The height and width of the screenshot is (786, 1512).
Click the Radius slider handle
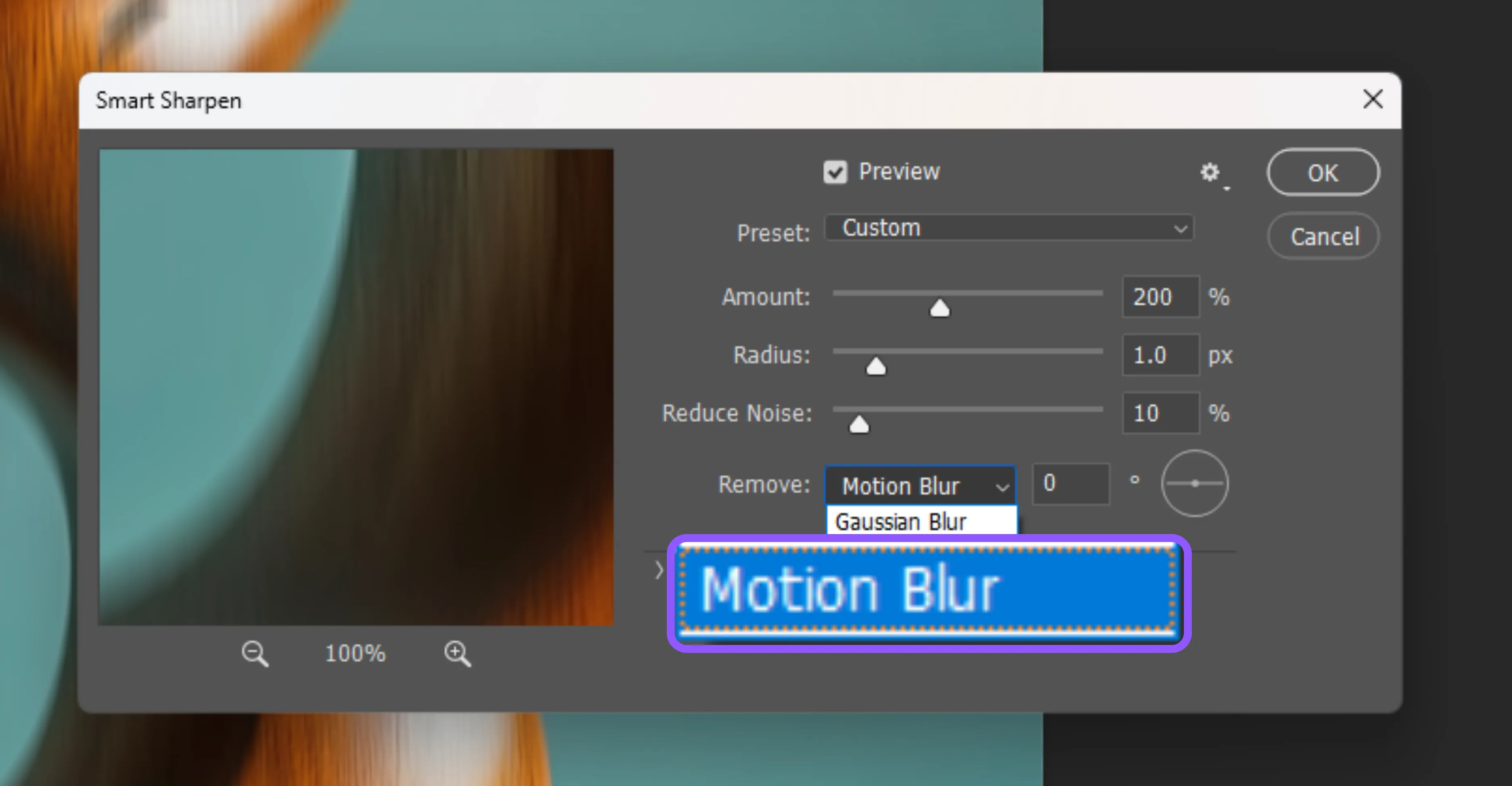pyautogui.click(x=876, y=367)
